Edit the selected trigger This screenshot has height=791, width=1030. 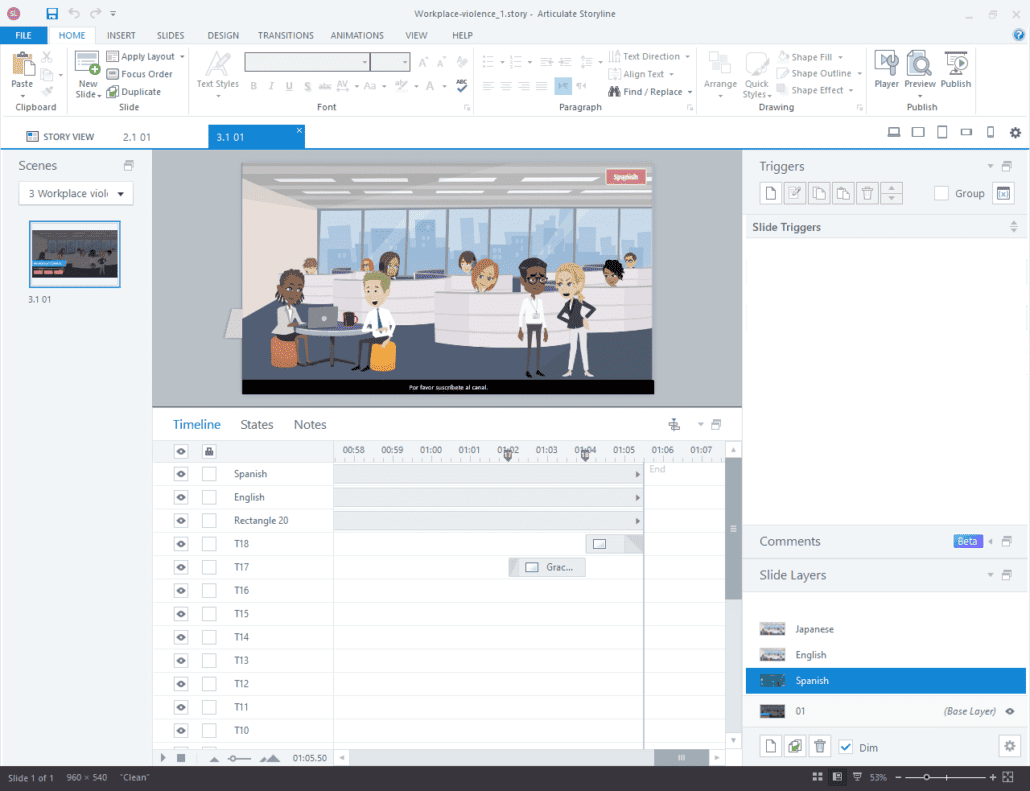tap(795, 193)
